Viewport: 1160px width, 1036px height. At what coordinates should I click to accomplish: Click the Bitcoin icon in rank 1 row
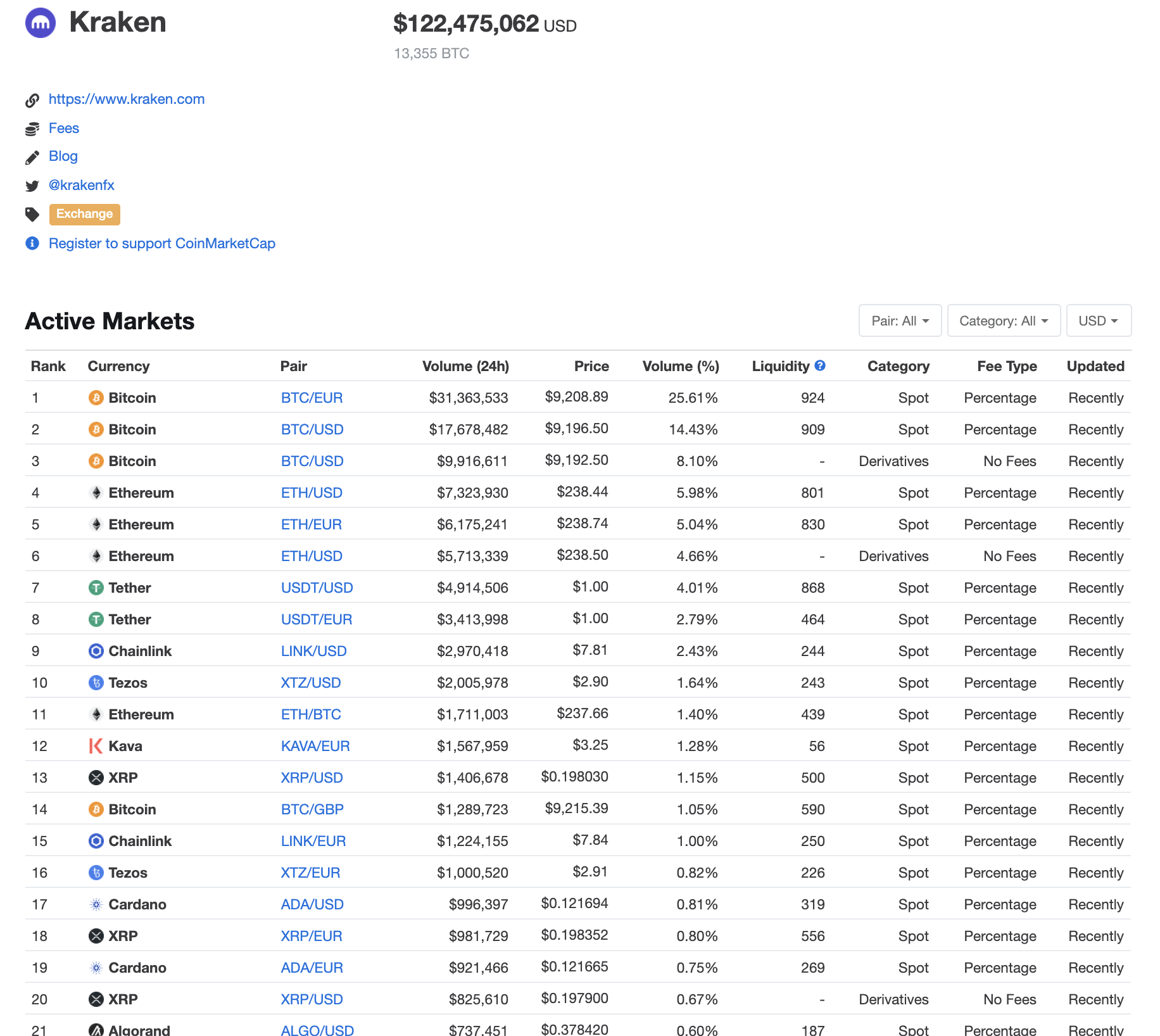[x=96, y=398]
